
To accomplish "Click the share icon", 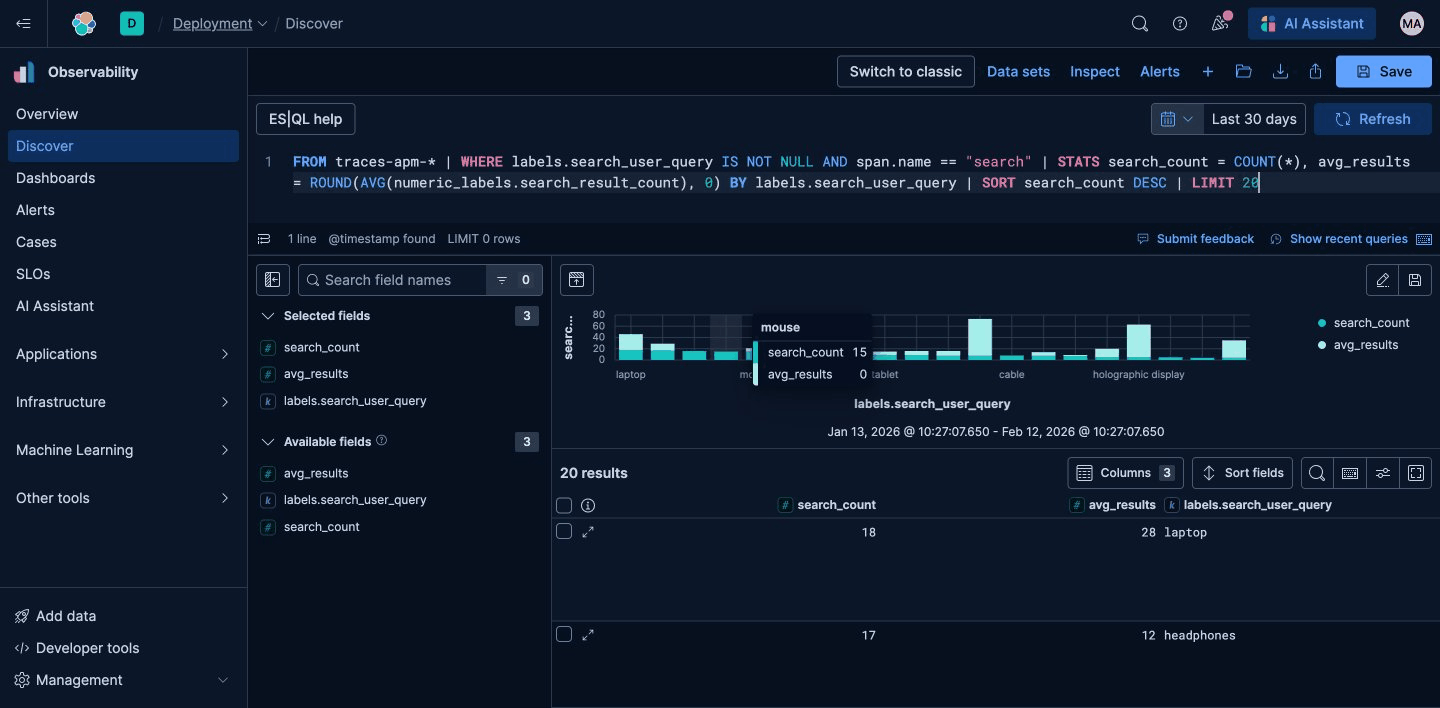I will point(1315,71).
